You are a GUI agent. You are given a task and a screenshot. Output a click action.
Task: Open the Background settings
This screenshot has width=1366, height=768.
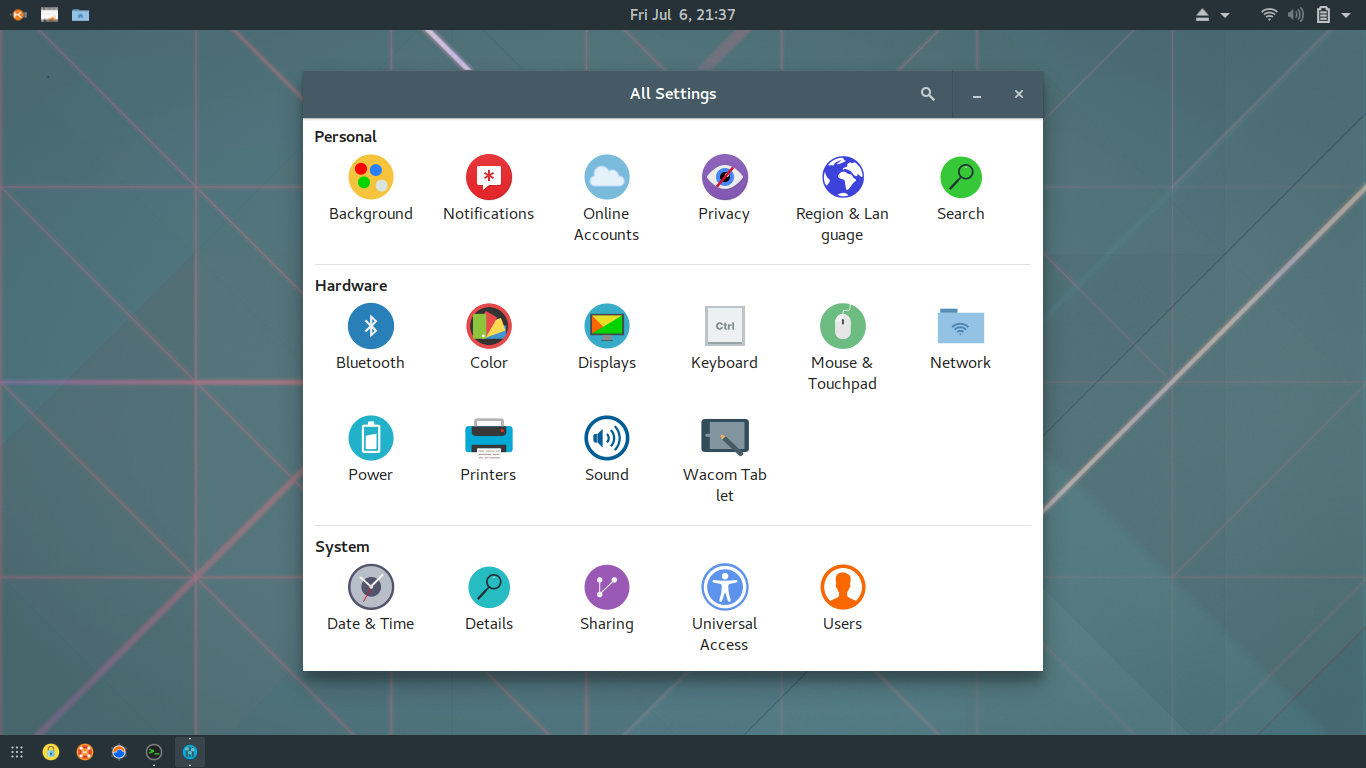coord(371,189)
